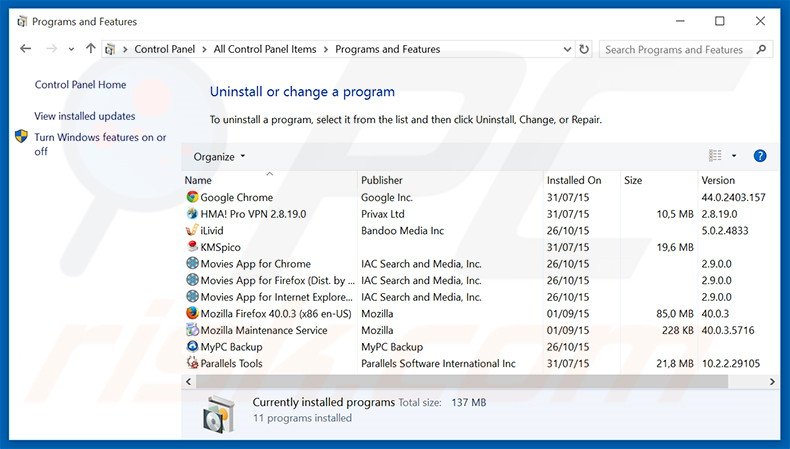The image size is (790, 449).
Task: Click the Movies App for Firefox icon
Action: 192,280
